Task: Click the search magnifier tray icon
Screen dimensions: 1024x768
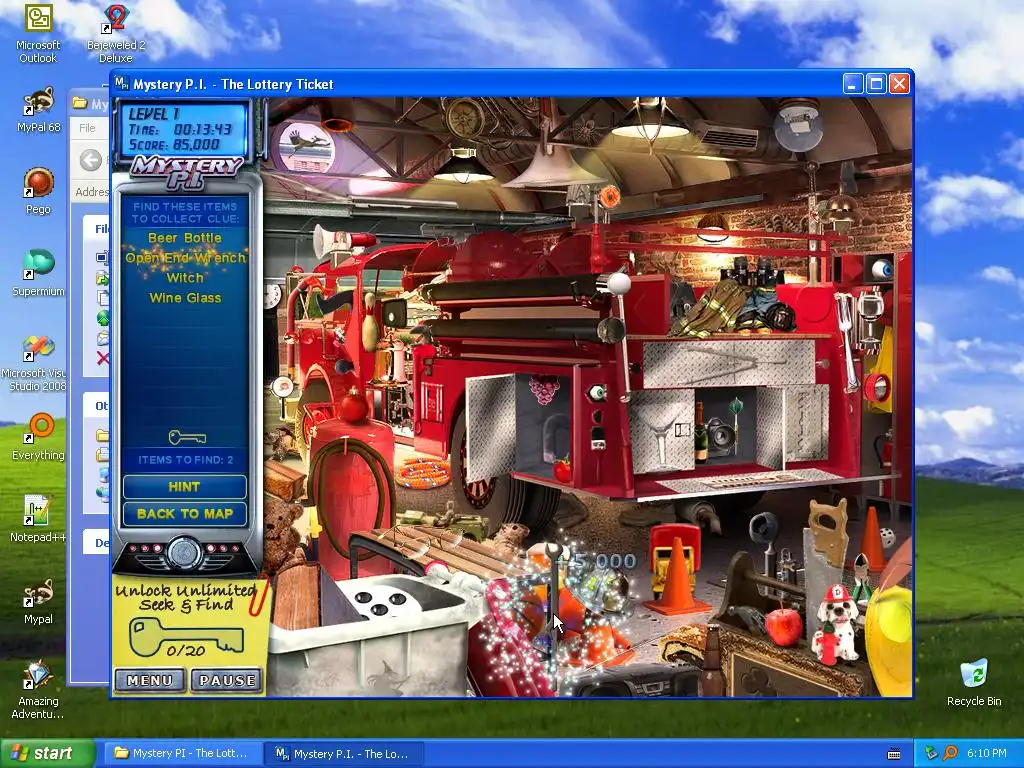Action: 950,754
